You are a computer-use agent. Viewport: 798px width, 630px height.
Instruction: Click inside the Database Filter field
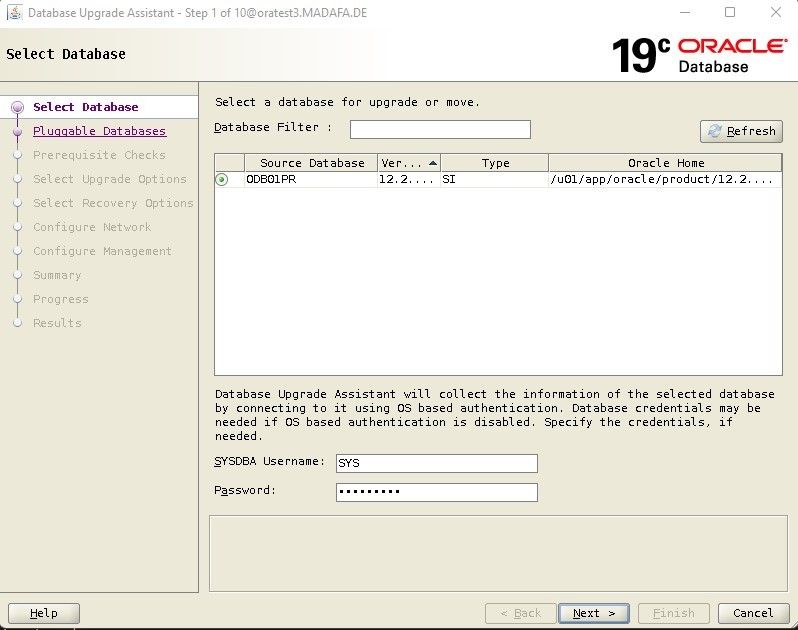coord(440,129)
